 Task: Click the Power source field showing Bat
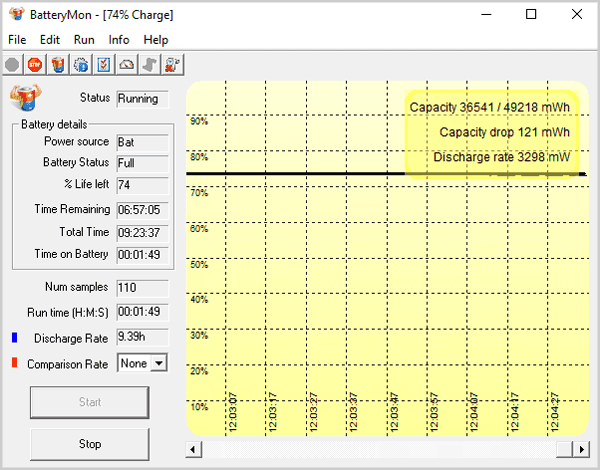(142, 142)
